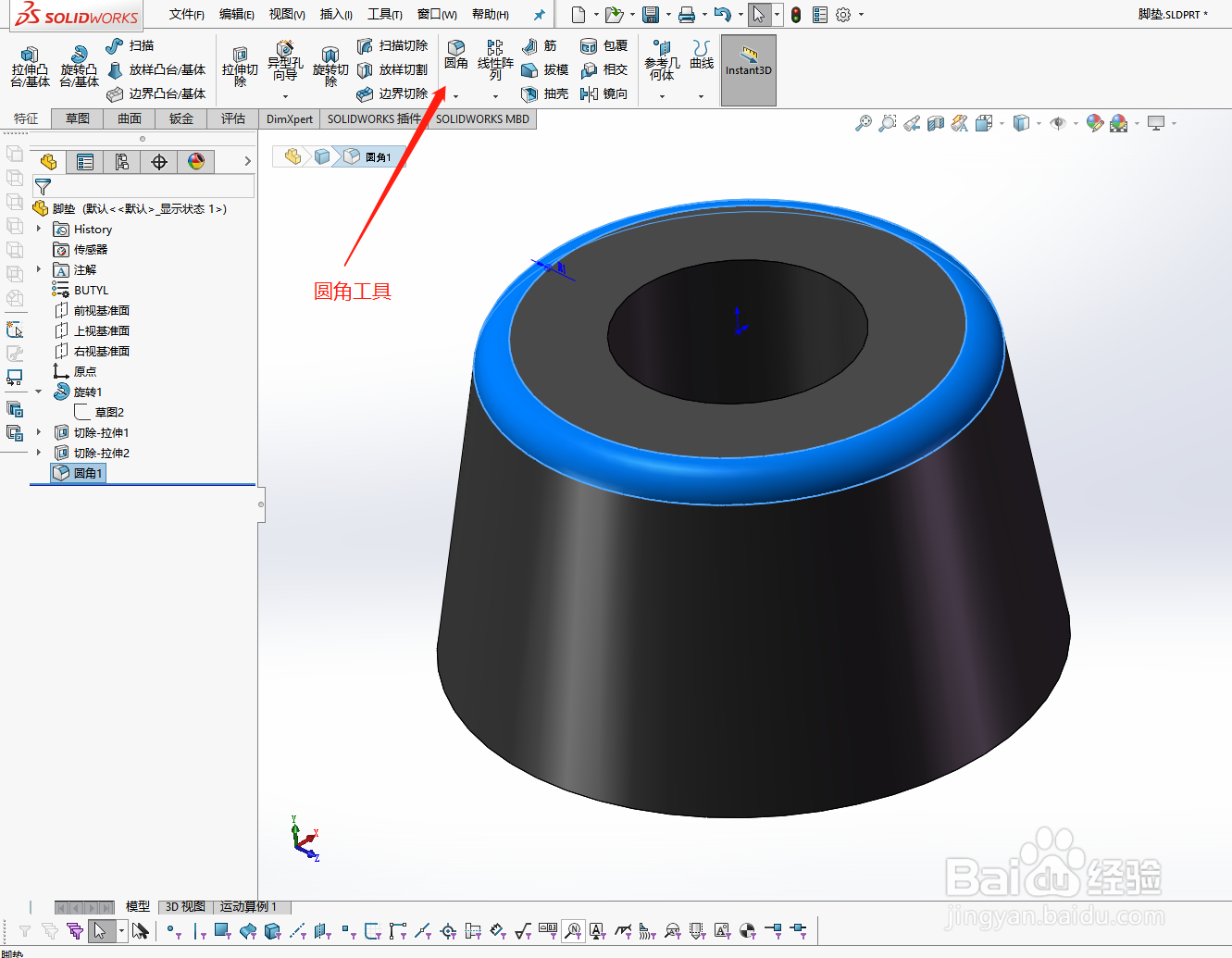
Task: Click the 相交 intersect tool
Action: click(604, 69)
